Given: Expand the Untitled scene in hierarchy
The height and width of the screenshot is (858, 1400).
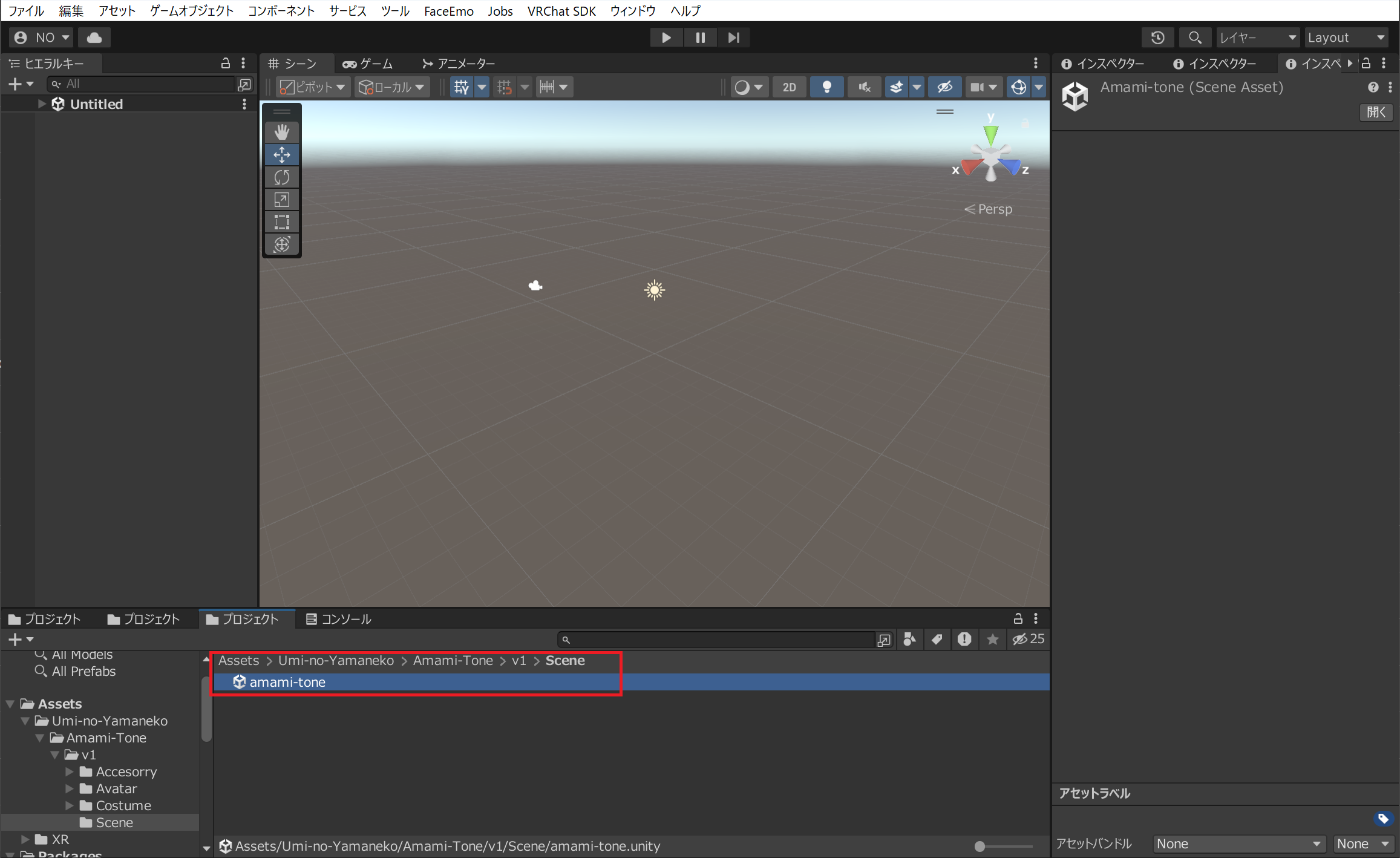Looking at the screenshot, I should pos(42,104).
